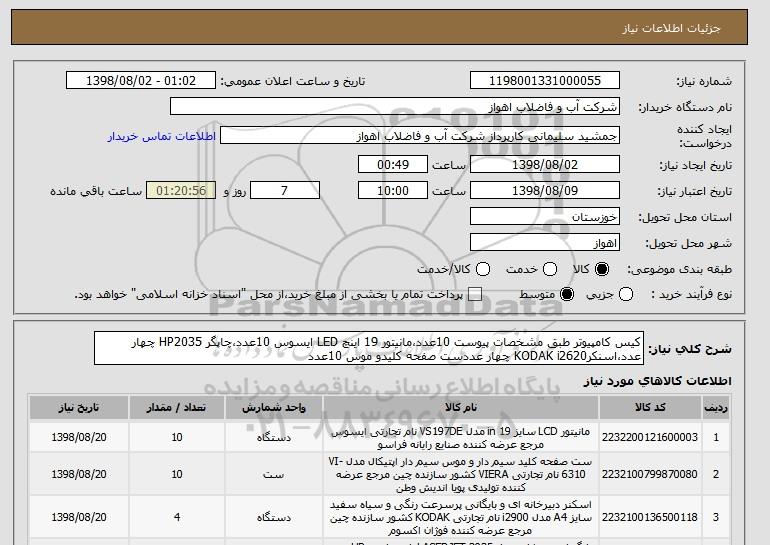Click the واحد شمارش column header

pyautogui.click(x=274, y=408)
